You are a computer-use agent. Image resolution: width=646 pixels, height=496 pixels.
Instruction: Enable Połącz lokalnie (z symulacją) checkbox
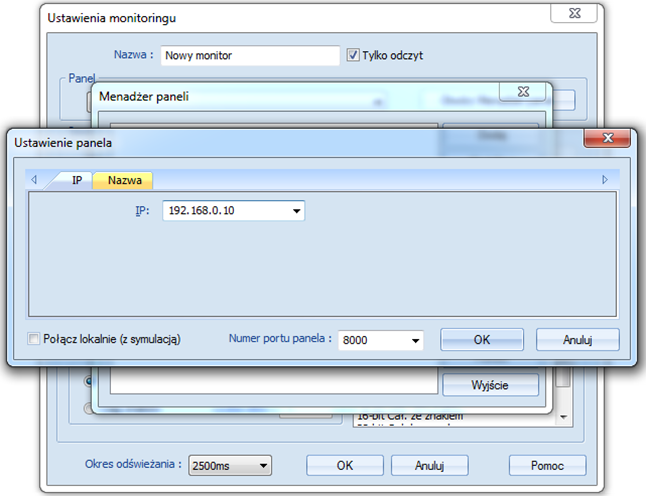pyautogui.click(x=33, y=339)
